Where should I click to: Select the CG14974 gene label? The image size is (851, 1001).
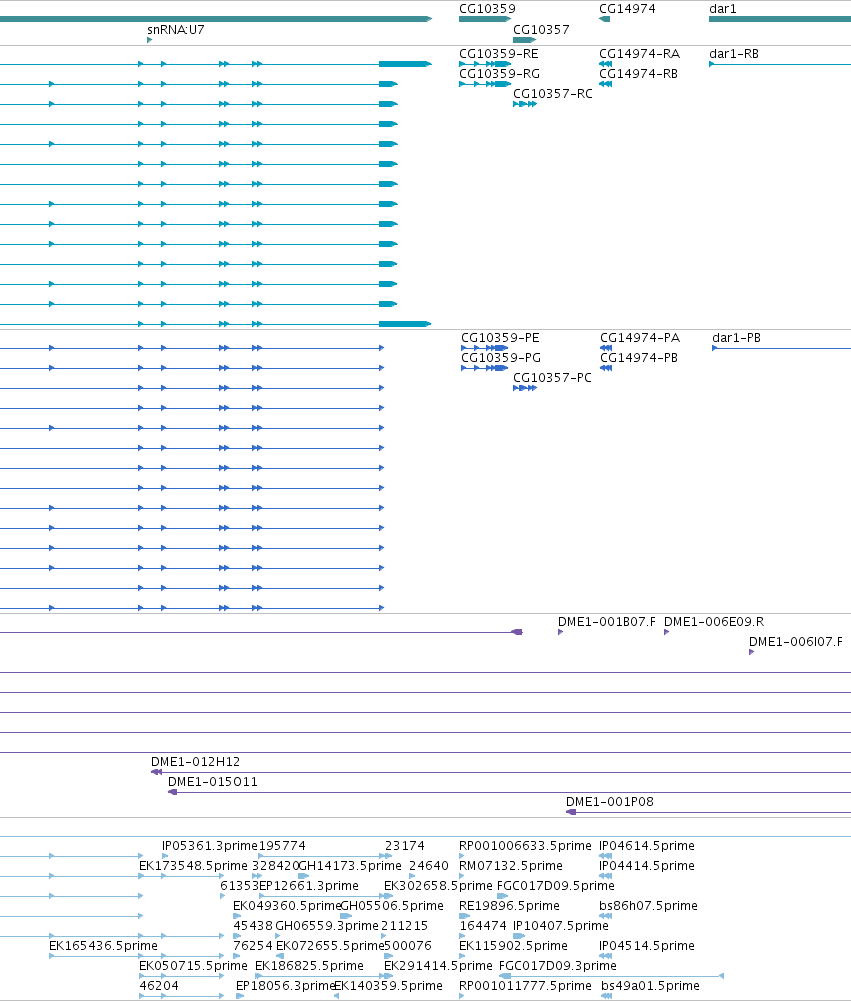(627, 9)
